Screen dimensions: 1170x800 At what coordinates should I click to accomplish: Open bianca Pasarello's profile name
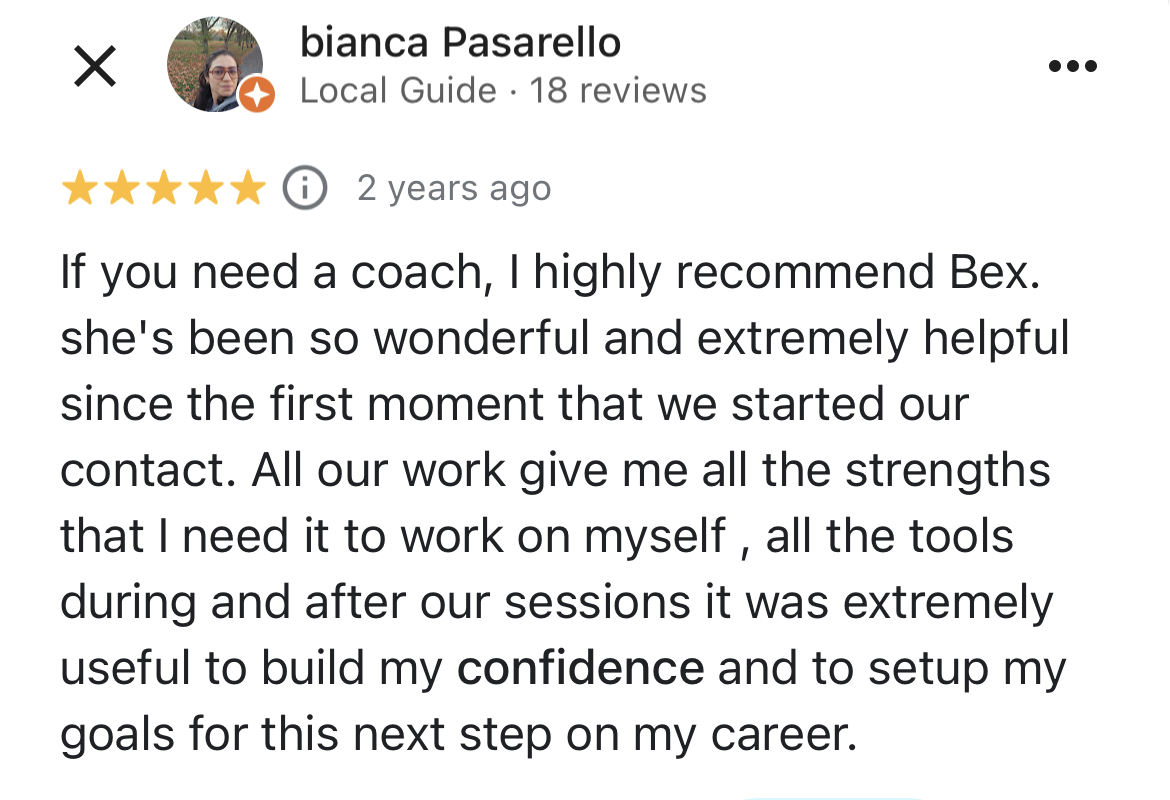(459, 42)
